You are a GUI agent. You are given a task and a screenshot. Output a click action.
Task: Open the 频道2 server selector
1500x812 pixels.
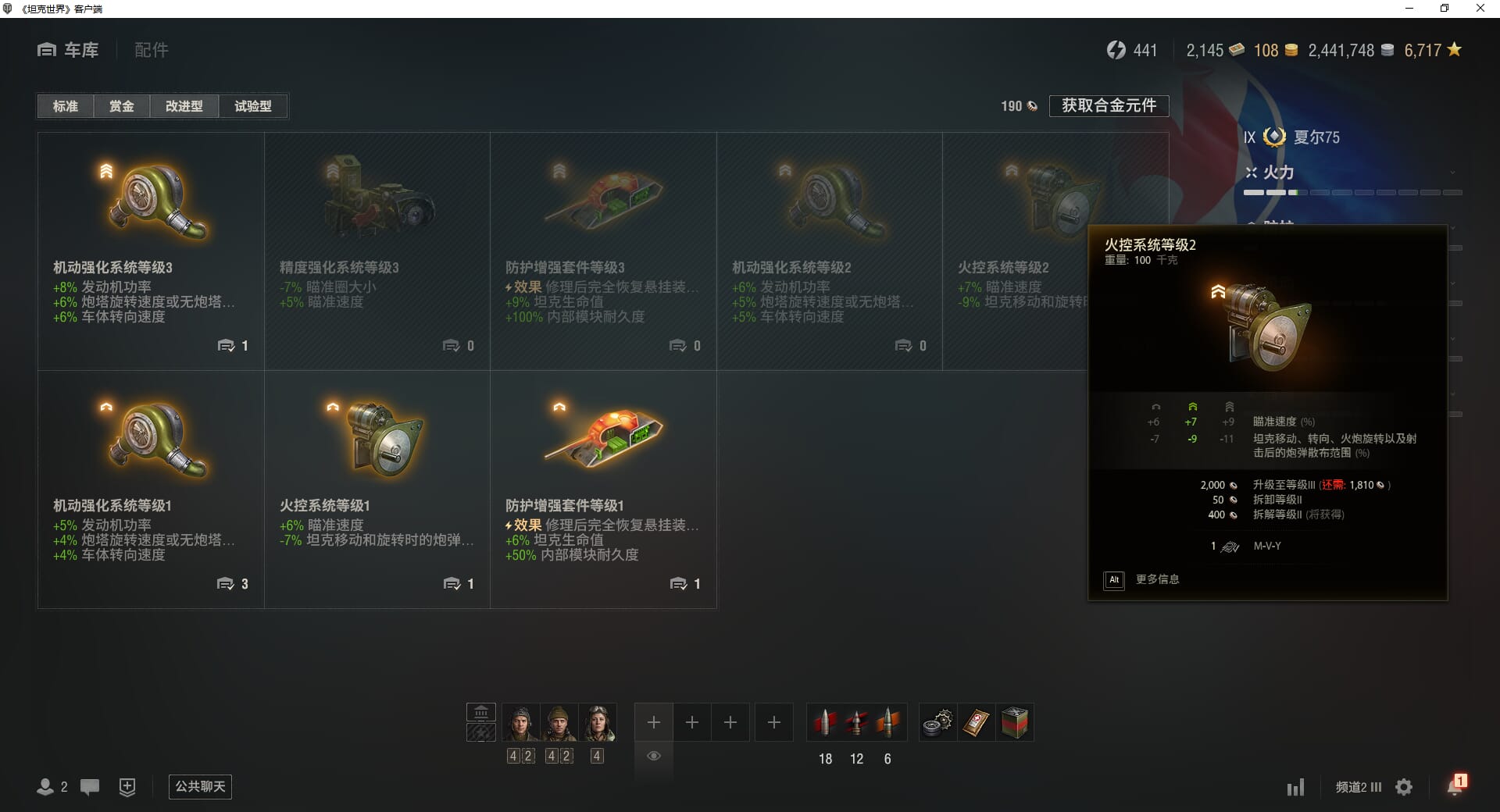coord(1359,787)
